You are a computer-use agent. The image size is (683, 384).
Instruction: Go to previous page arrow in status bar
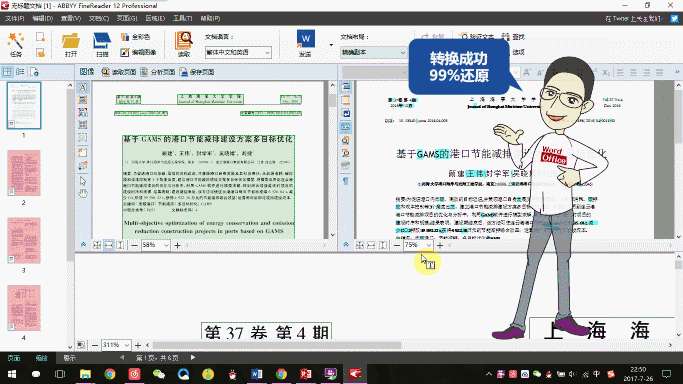tap(122, 358)
